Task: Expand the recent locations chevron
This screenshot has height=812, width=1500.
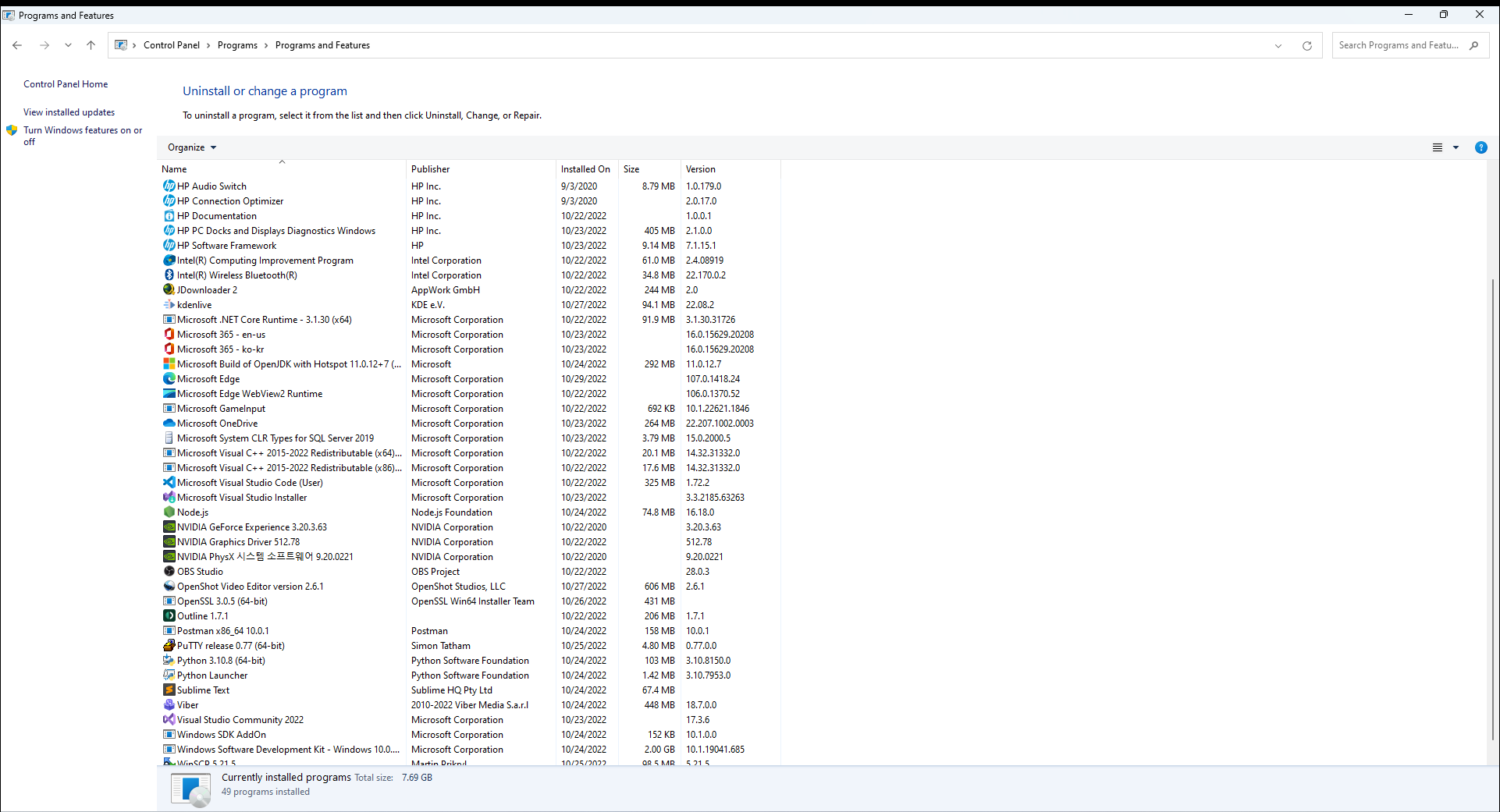Action: 68,45
